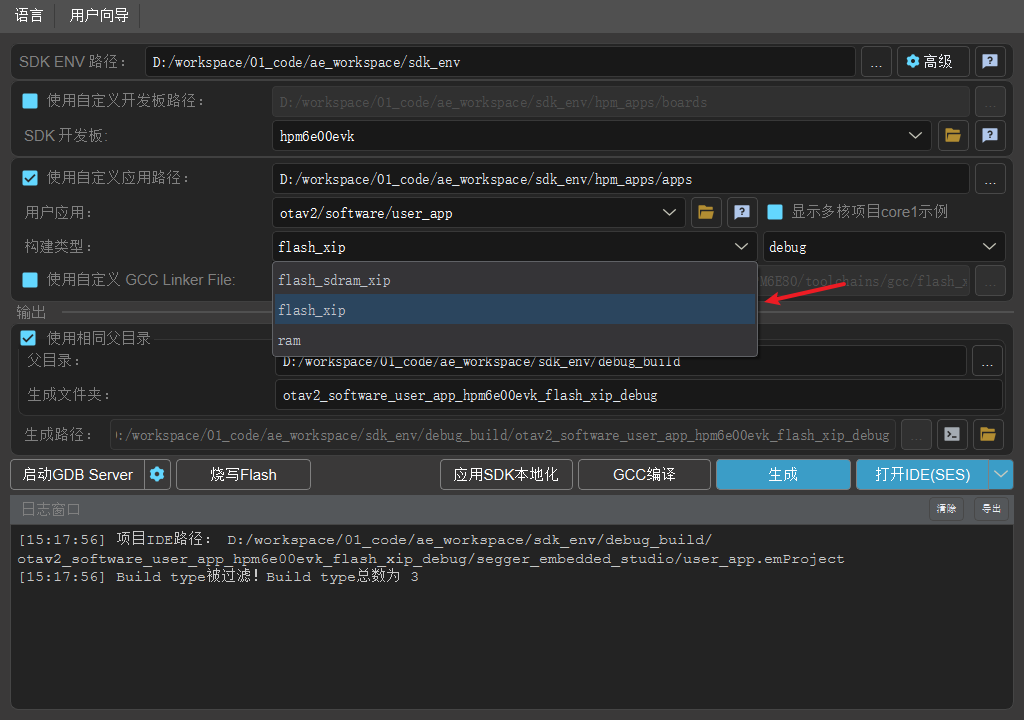Click the SDK ENV path input field
Image resolution: width=1024 pixels, height=720 pixels.
coord(500,62)
